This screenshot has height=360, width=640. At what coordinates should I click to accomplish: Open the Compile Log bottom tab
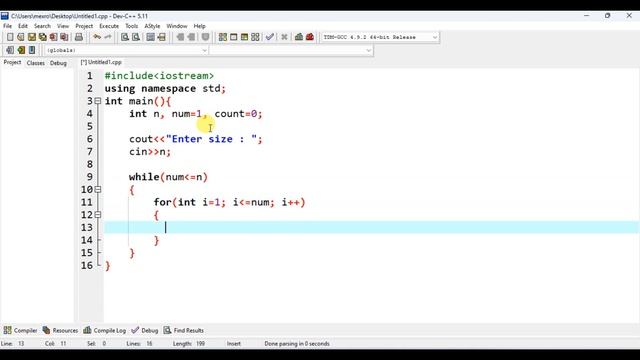tap(104, 330)
